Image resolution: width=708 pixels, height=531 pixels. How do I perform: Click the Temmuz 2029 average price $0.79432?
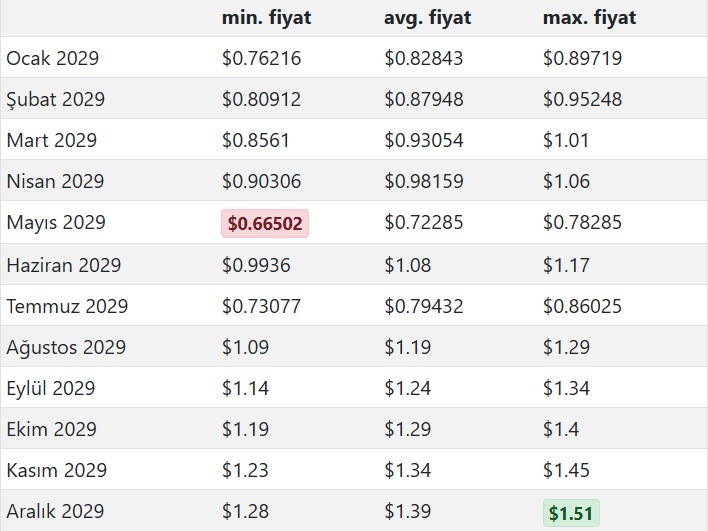pyautogui.click(x=424, y=306)
